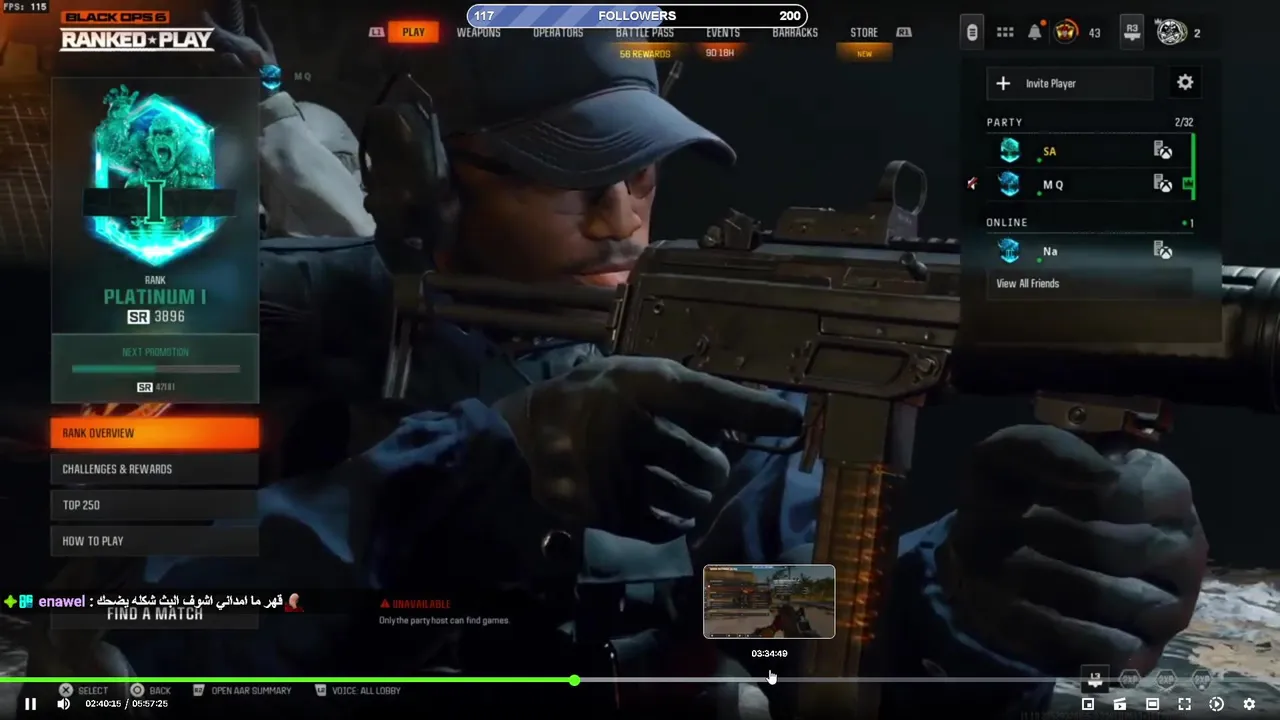Open CHALLENGES & REWARDS menu item
This screenshot has height=720, width=1280.
pyautogui.click(x=155, y=469)
